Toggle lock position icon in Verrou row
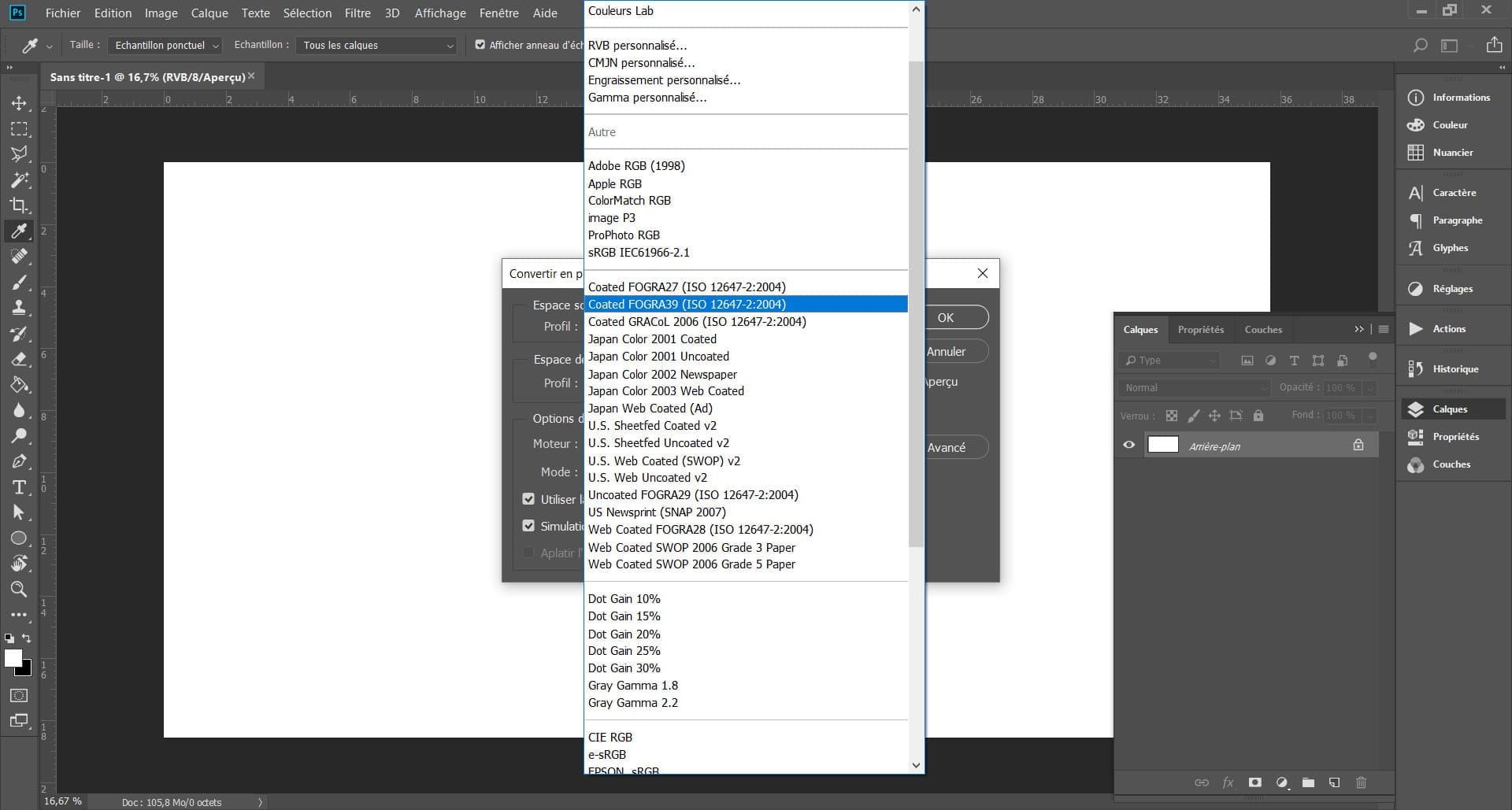 pos(1214,416)
